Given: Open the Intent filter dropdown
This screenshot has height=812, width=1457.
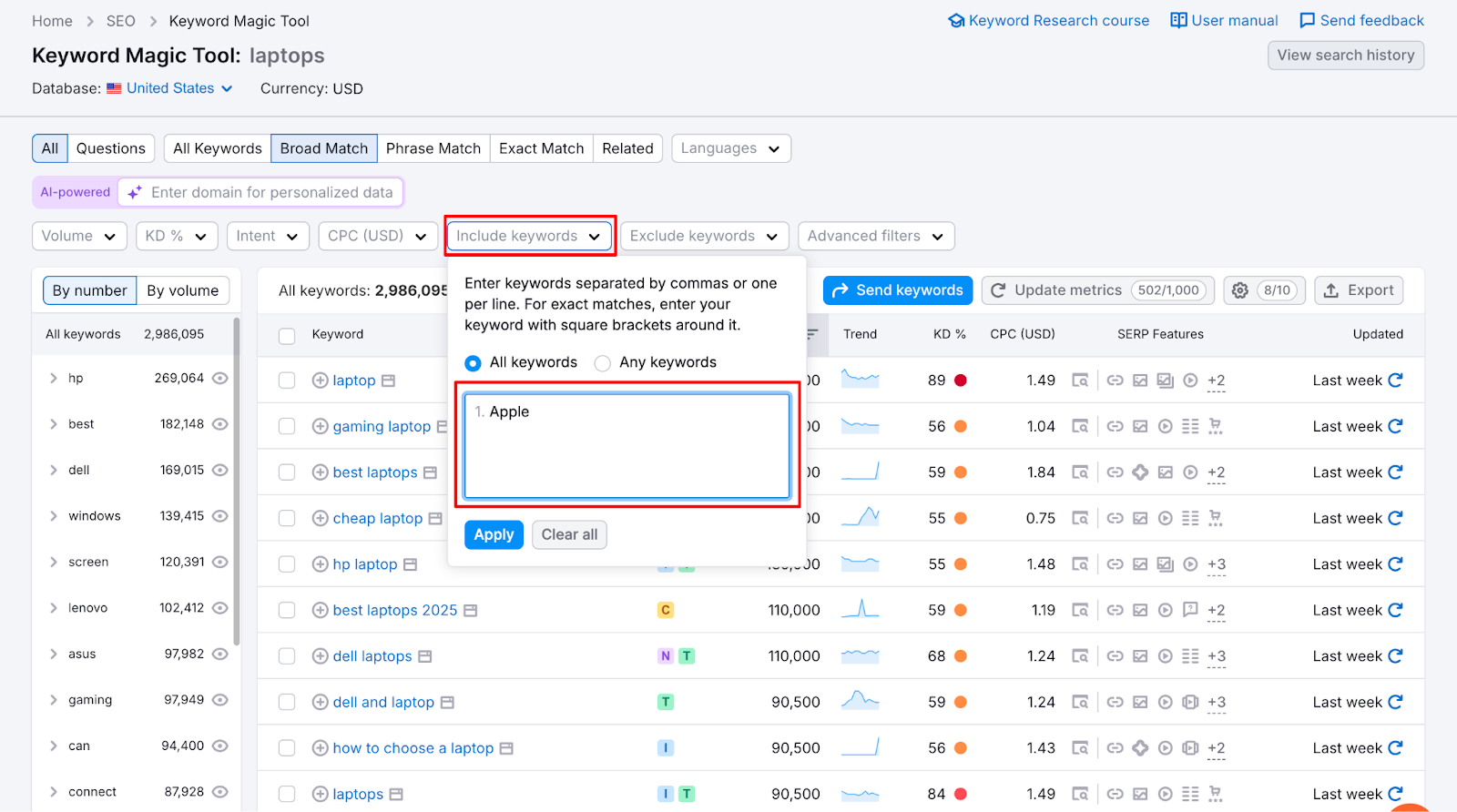Looking at the screenshot, I should coord(268,236).
